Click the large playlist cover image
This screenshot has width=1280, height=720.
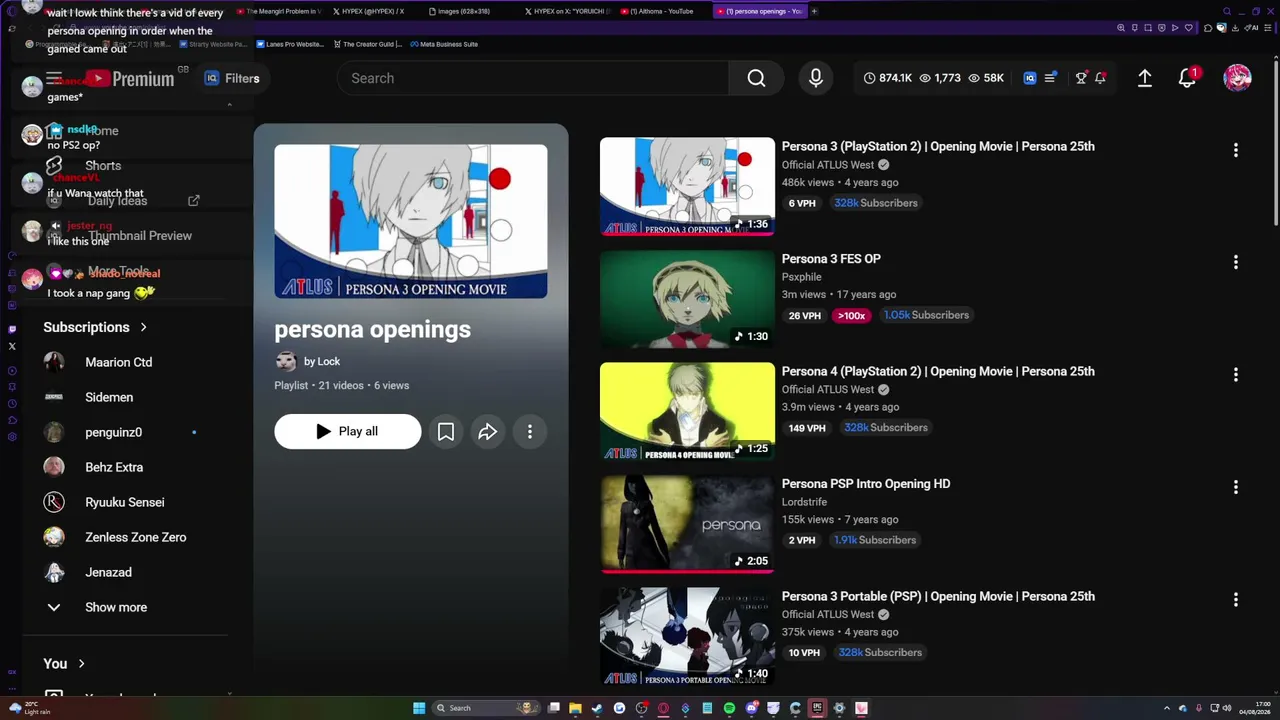click(411, 221)
